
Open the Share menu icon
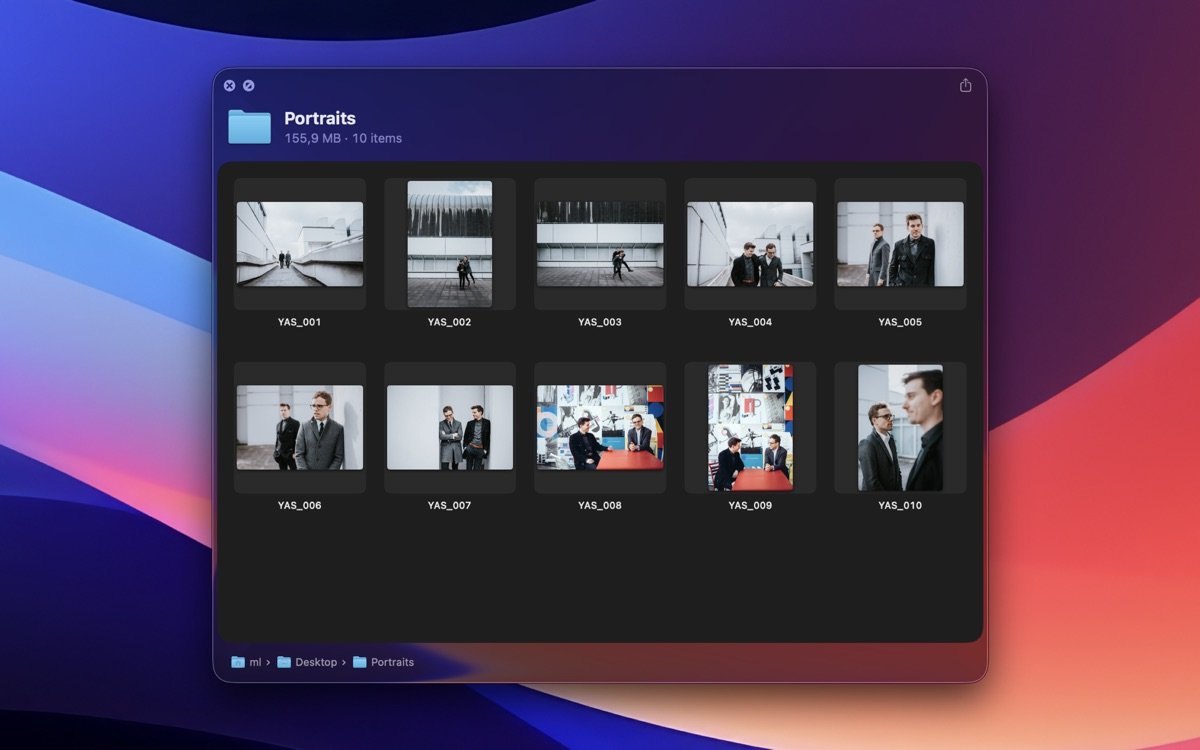(965, 86)
